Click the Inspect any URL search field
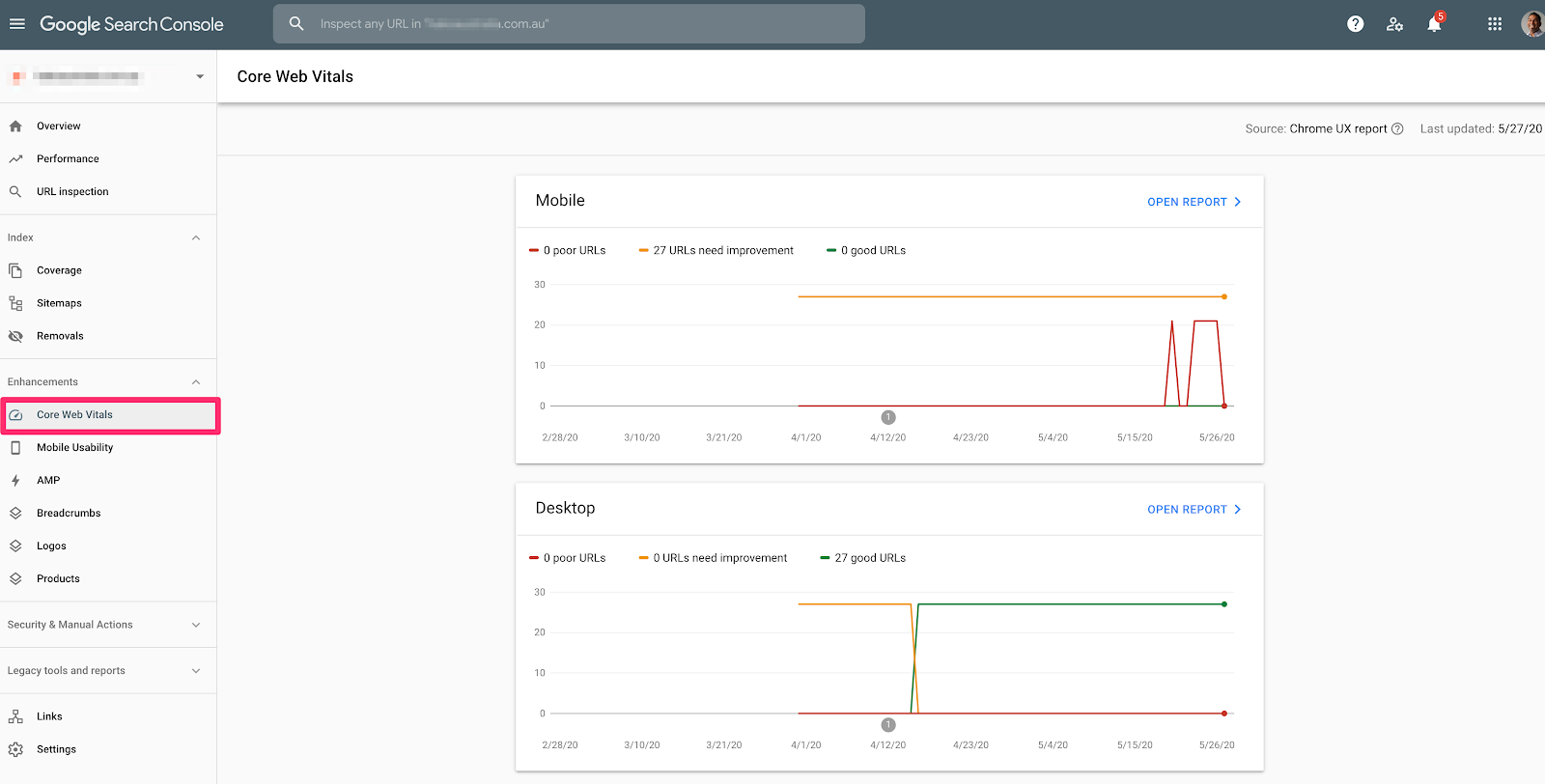The width and height of the screenshot is (1545, 784). click(x=569, y=24)
